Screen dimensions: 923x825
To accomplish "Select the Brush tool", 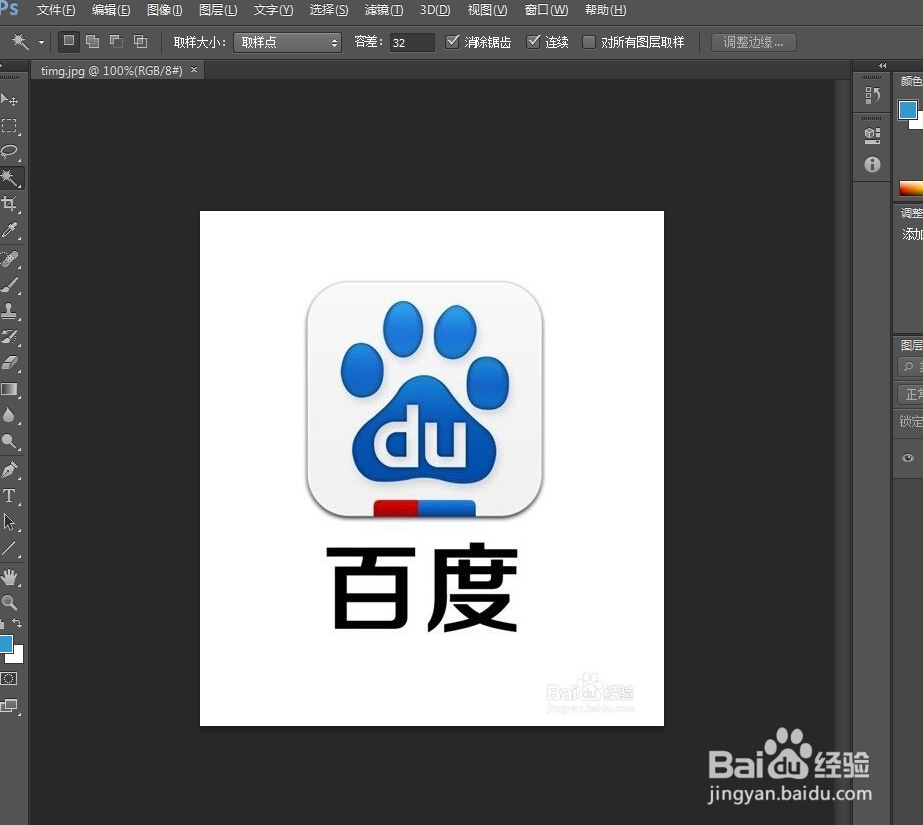I will click(9, 285).
